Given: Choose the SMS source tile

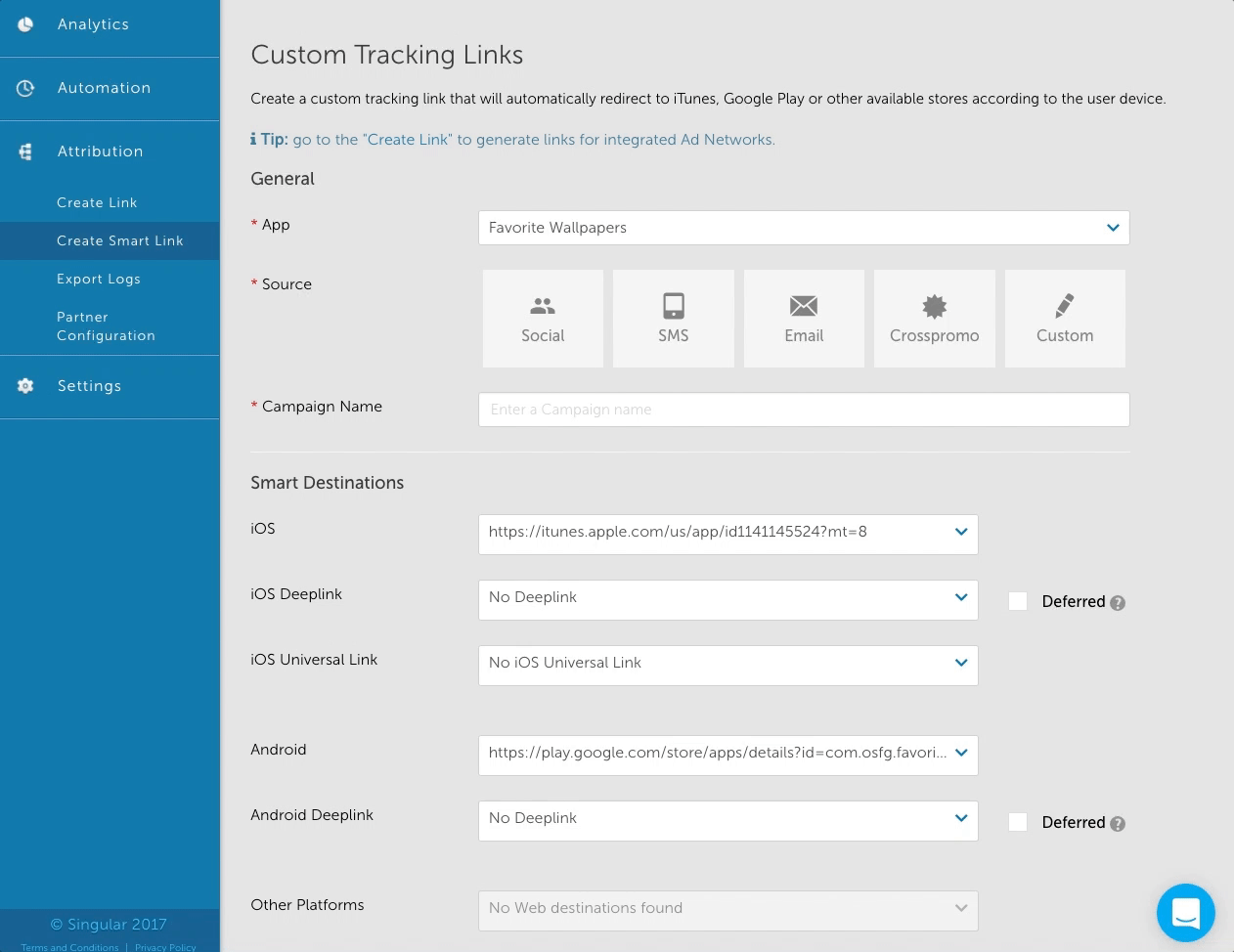Looking at the screenshot, I should coord(673,319).
